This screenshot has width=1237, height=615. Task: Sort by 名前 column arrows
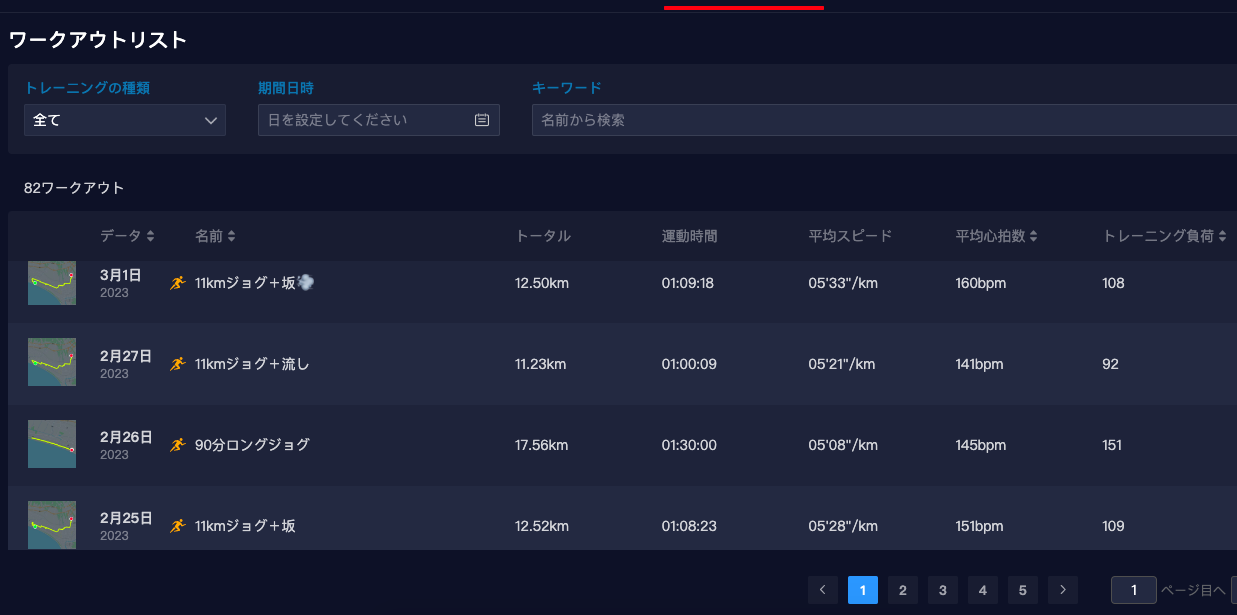231,237
